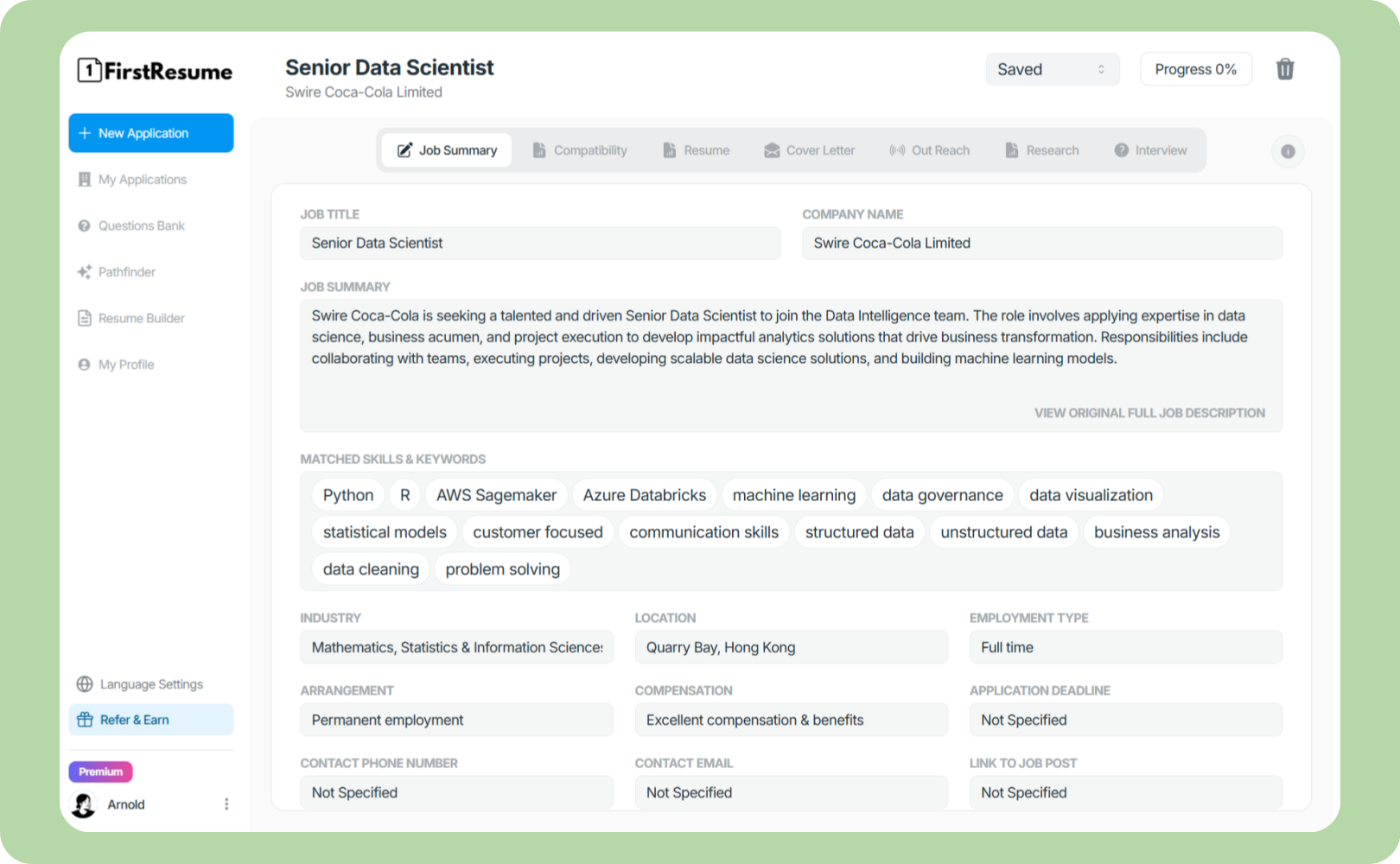
Task: Click the plus icon in New Application
Action: [85, 133]
